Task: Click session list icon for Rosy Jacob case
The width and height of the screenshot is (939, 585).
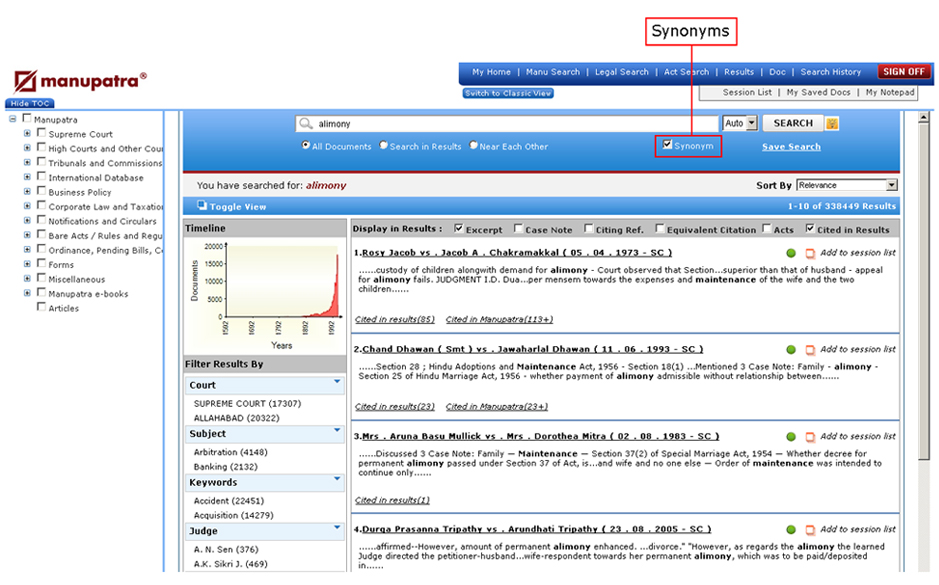Action: point(810,253)
